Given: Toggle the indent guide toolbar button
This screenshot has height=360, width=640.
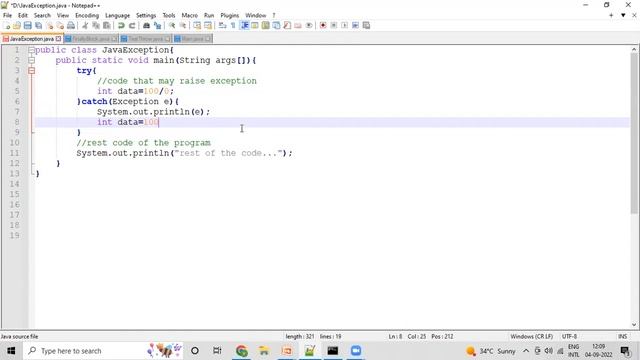Looking at the screenshot, I should (244, 25).
